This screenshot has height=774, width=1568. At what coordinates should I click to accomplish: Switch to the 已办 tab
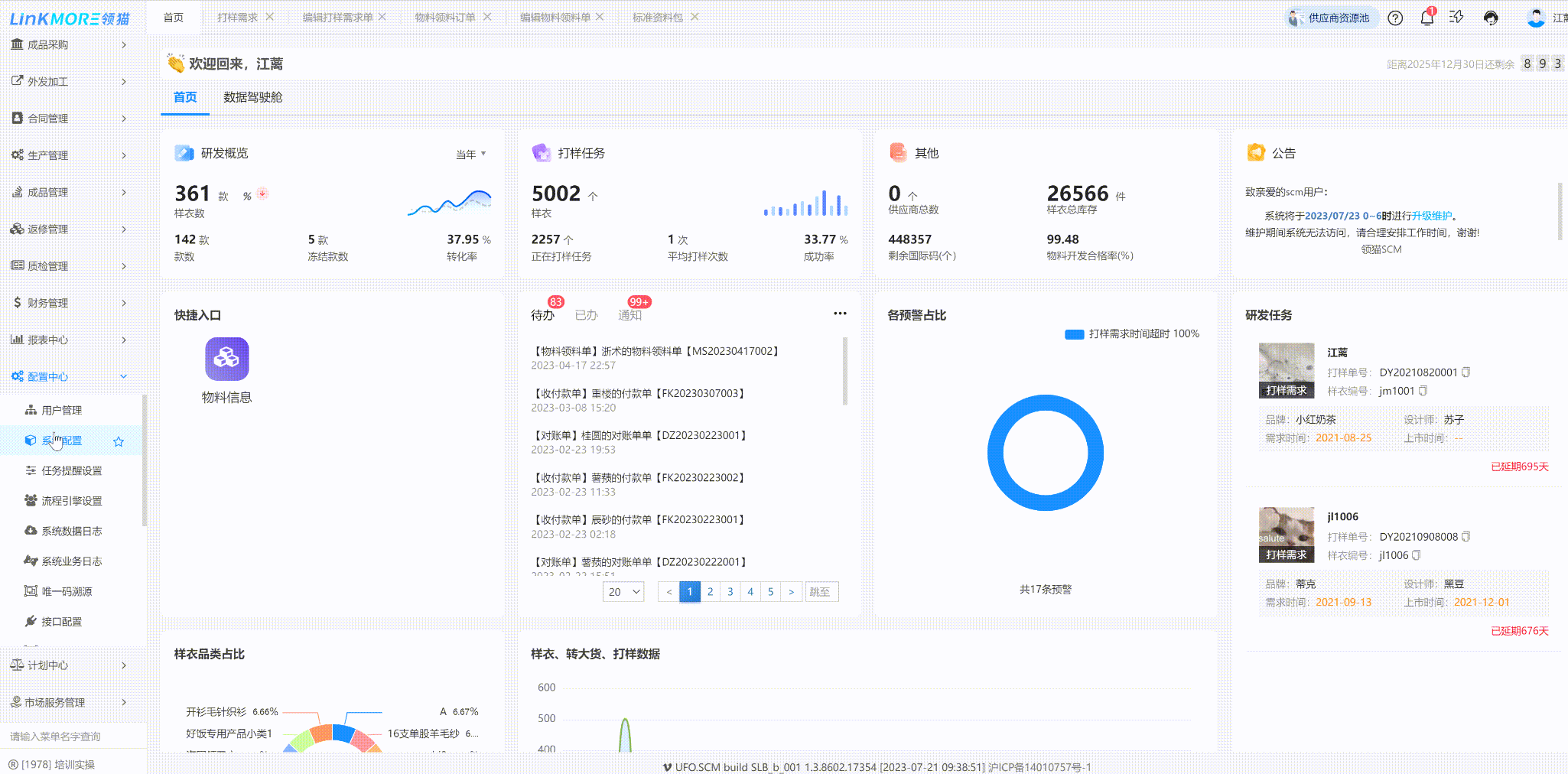[586, 315]
